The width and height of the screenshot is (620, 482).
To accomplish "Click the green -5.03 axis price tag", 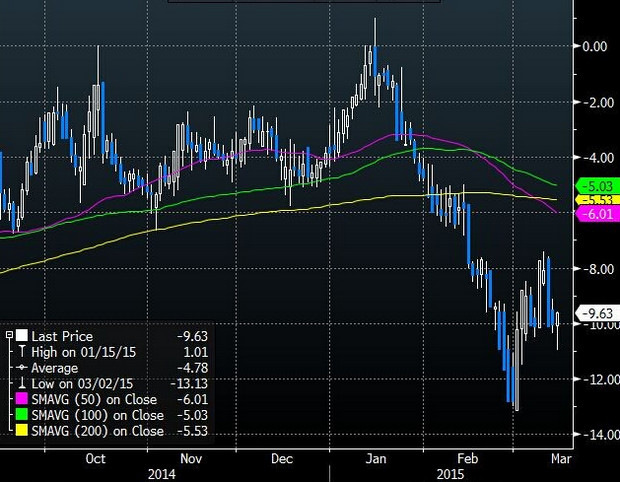I will pos(597,186).
